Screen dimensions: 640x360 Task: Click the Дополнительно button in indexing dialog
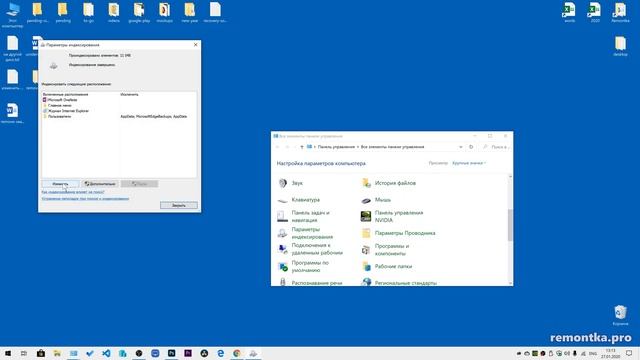click(x=100, y=184)
